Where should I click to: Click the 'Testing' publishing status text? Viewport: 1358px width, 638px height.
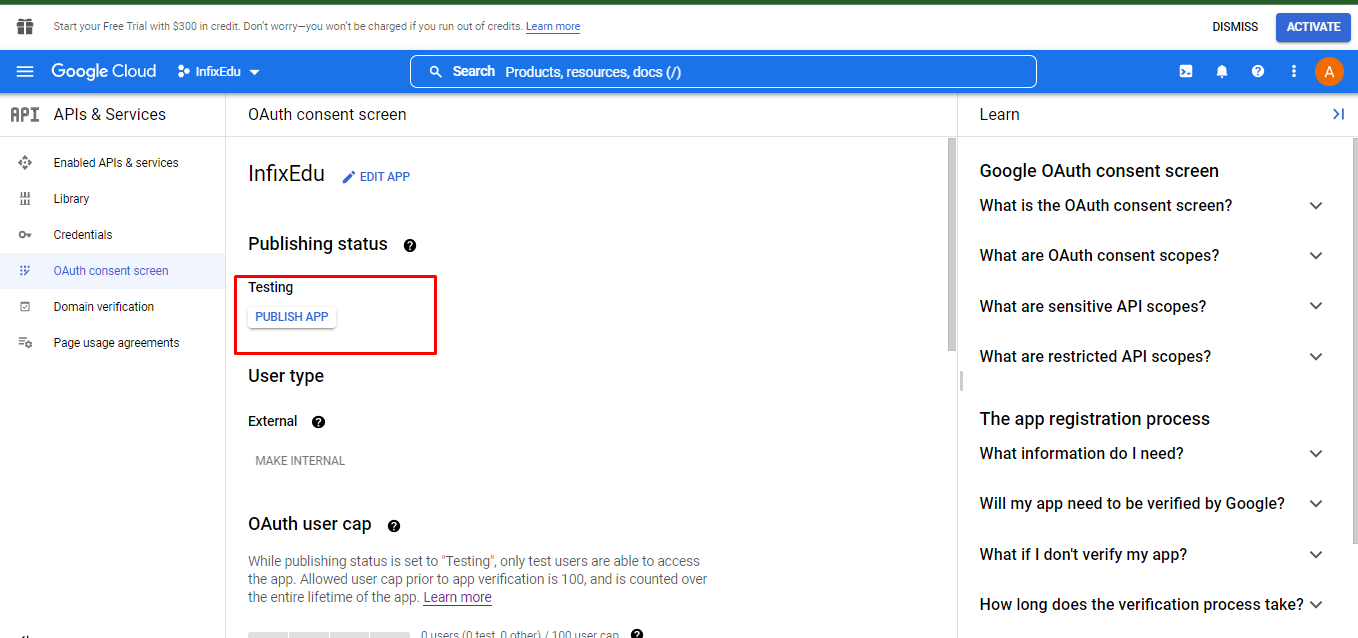(271, 287)
